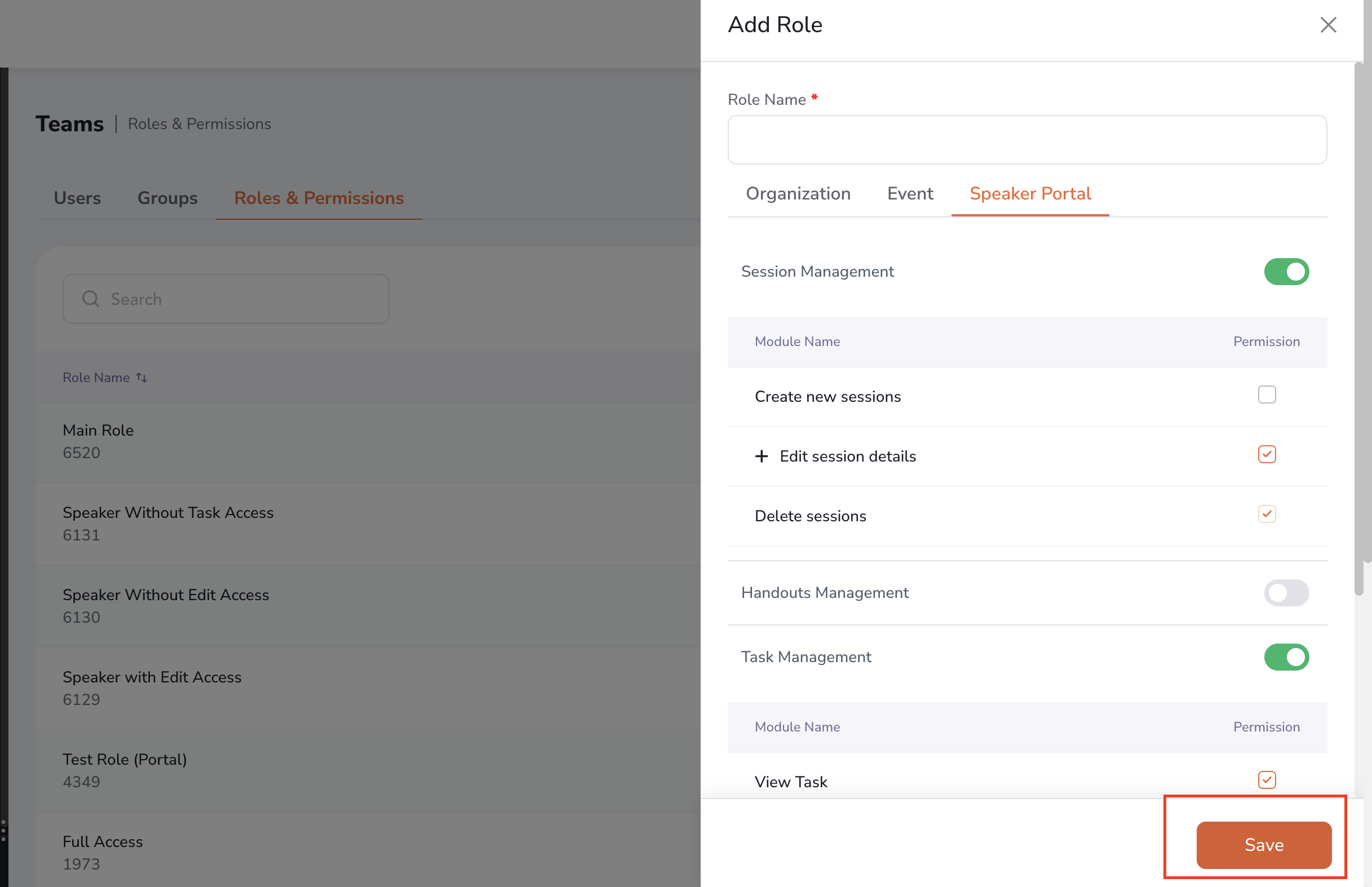Uncheck View Task permission checkbox
The width and height of the screenshot is (1372, 887).
pyautogui.click(x=1267, y=780)
